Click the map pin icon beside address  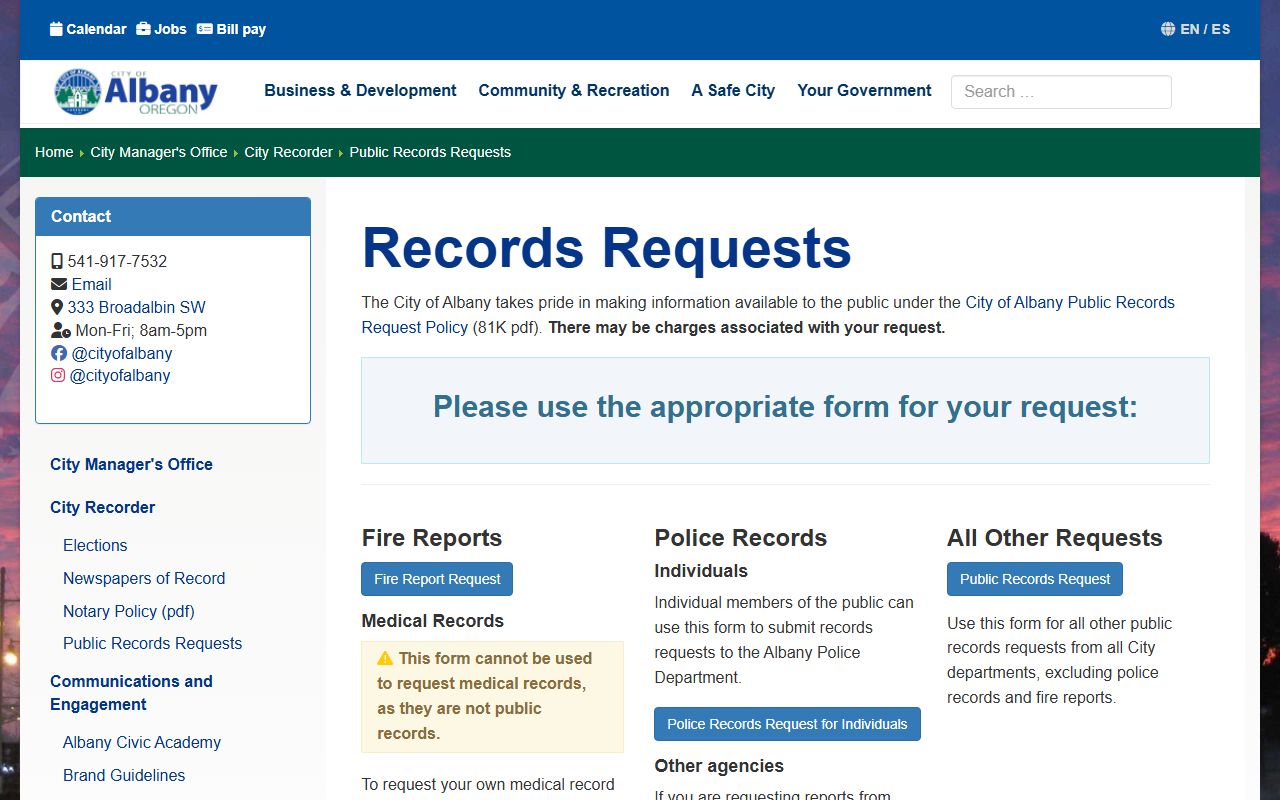(x=57, y=307)
